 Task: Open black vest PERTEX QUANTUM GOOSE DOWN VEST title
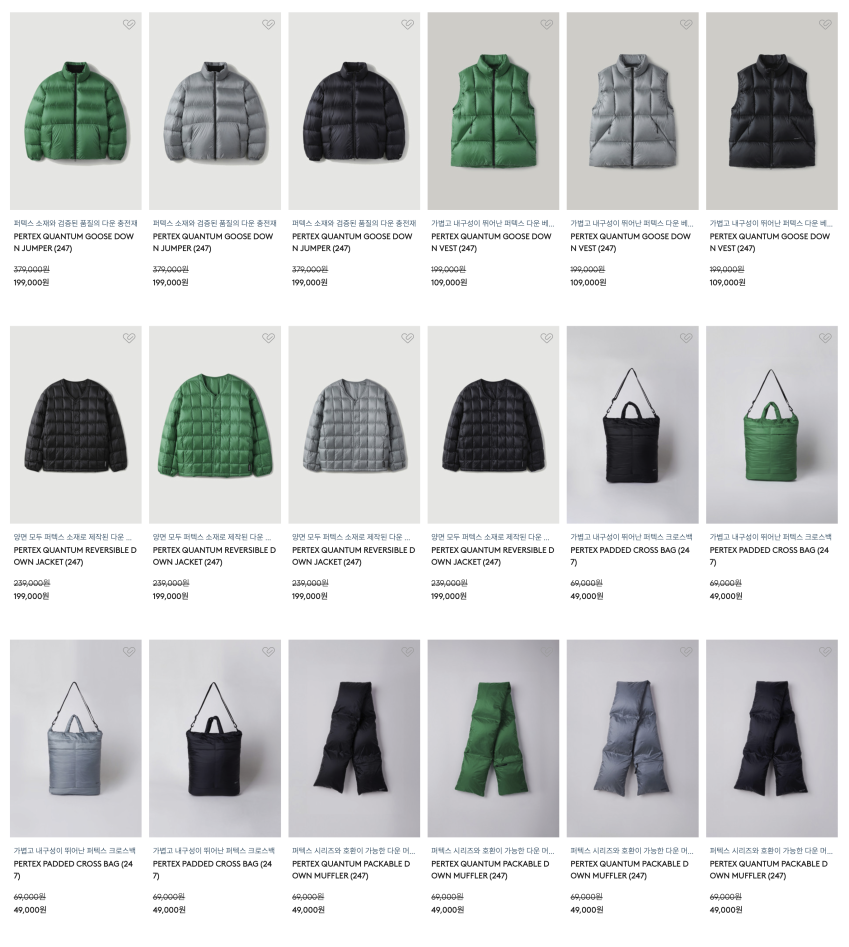(770, 242)
